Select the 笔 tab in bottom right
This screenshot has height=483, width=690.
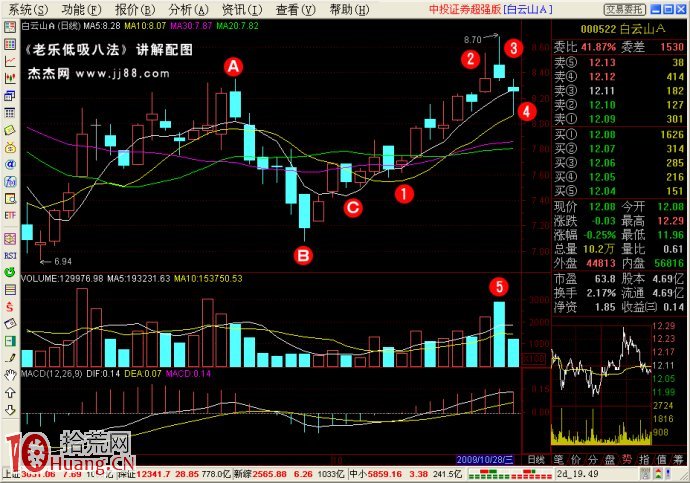point(558,460)
